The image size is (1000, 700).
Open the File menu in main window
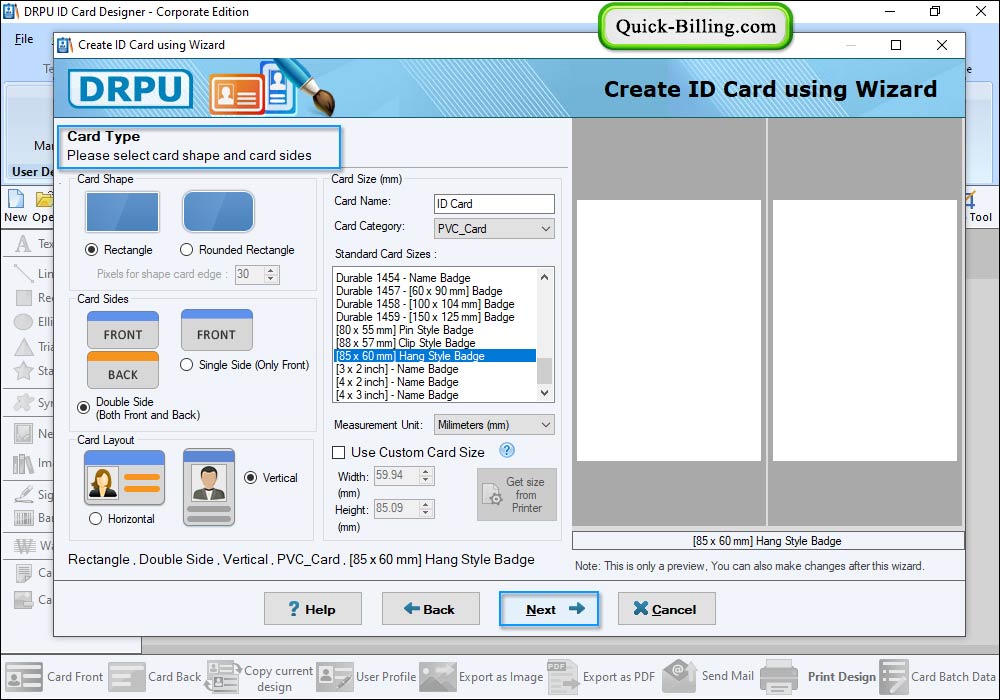(x=24, y=39)
